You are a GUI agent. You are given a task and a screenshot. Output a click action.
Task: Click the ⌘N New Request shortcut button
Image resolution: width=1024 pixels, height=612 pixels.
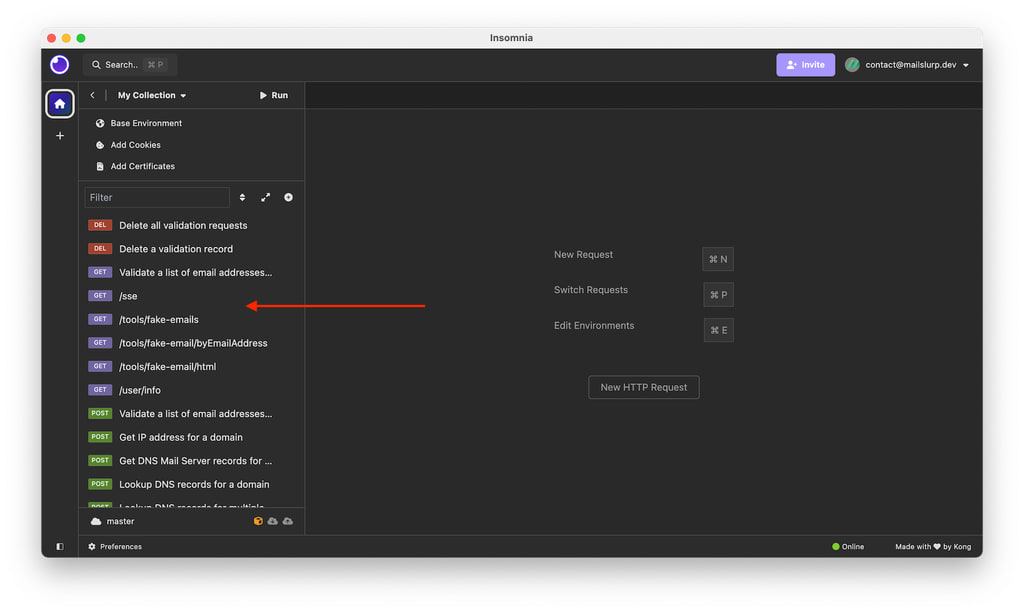coord(718,259)
